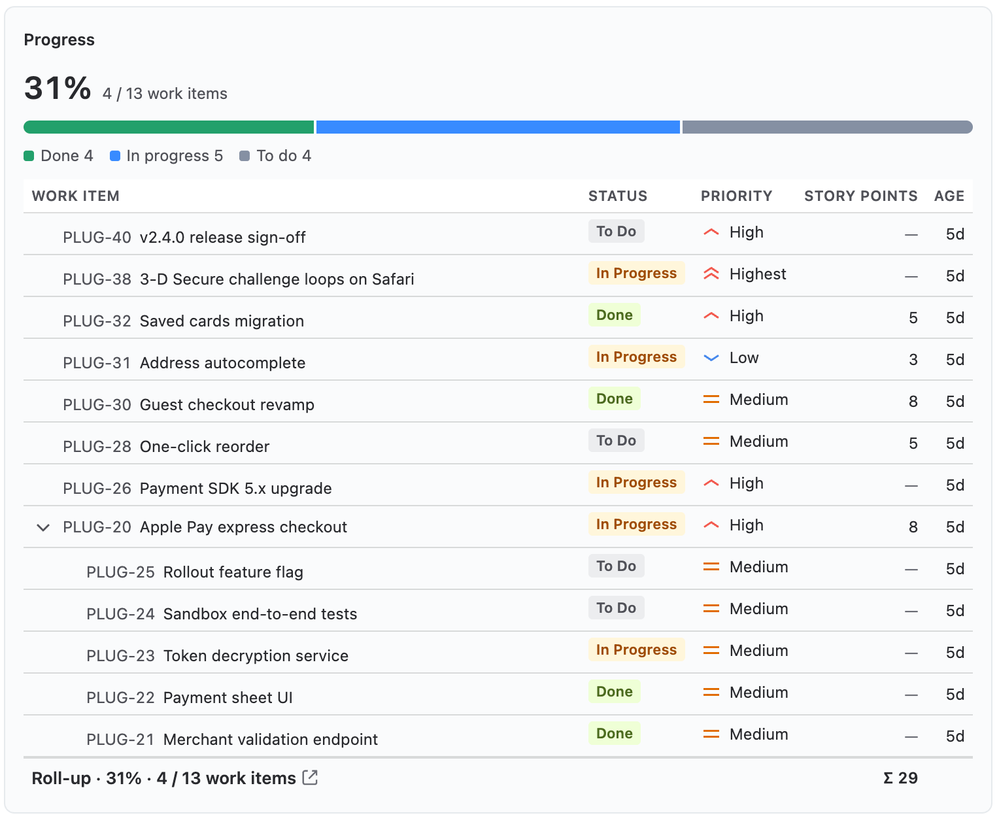
Task: Click the Low priority icon for PLUG-31
Action: tap(711, 358)
